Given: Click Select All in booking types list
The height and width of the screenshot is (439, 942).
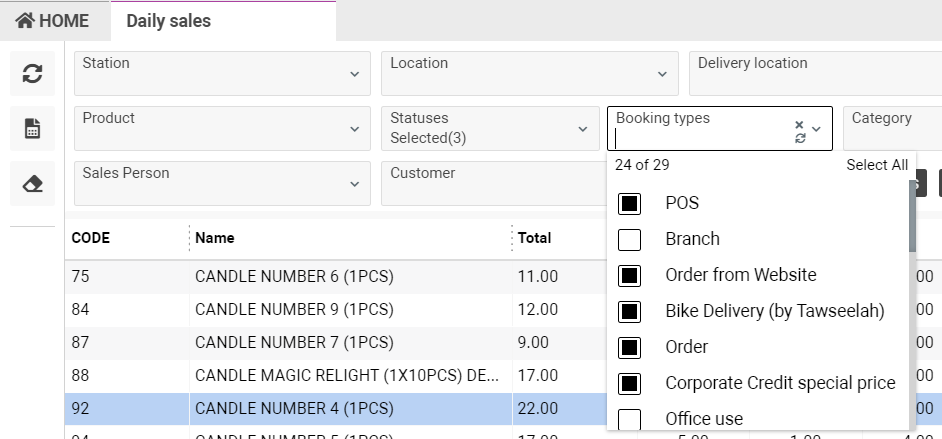Looking at the screenshot, I should coord(876,165).
